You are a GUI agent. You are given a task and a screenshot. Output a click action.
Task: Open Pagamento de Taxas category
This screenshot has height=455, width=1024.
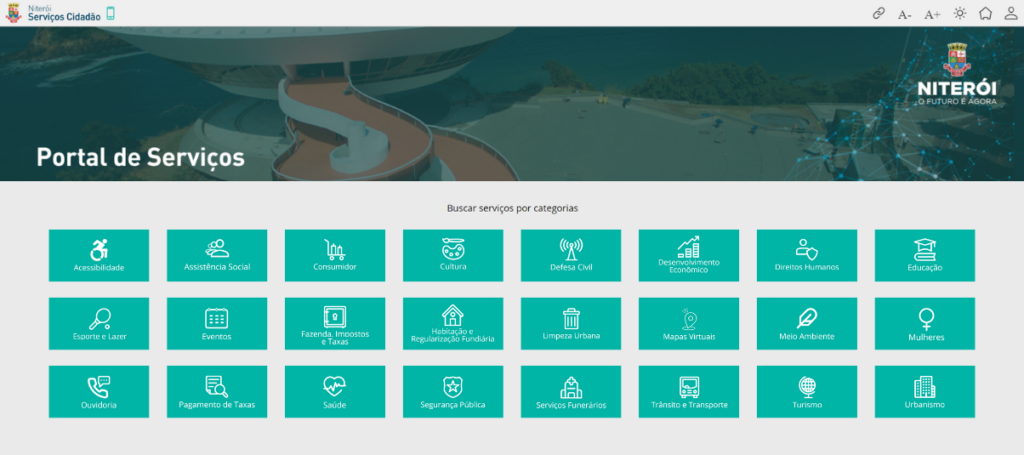[x=217, y=392]
